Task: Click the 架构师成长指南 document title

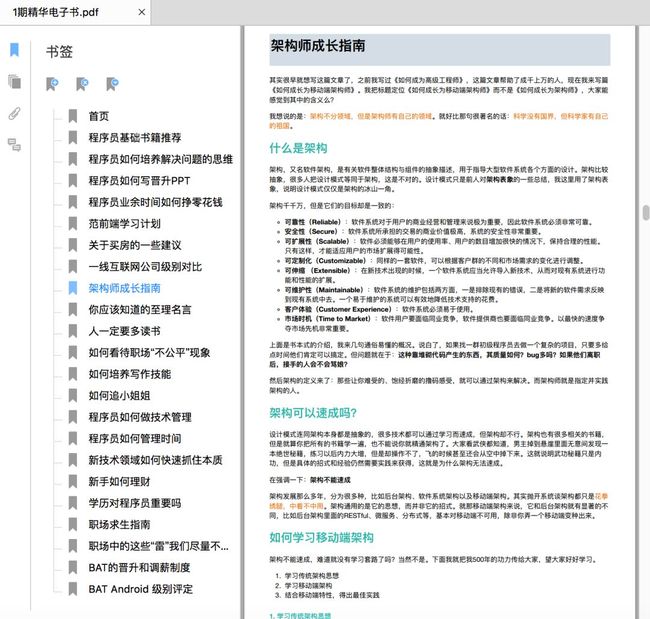Action: pos(318,46)
